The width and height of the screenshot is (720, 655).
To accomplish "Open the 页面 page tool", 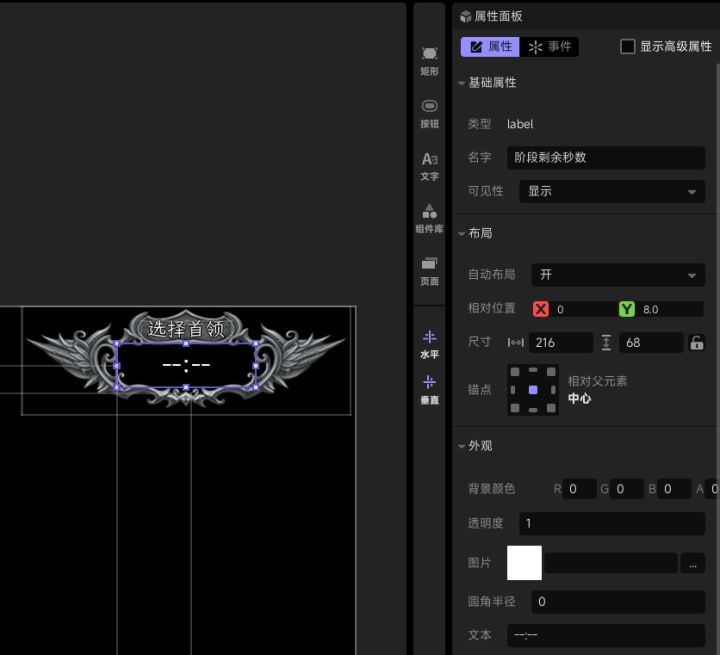I will pos(429,271).
